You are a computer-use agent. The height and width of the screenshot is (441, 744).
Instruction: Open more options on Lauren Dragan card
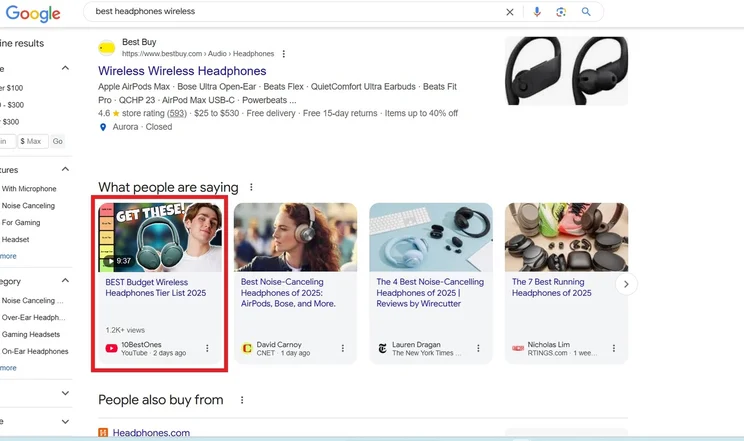pyautogui.click(x=478, y=348)
